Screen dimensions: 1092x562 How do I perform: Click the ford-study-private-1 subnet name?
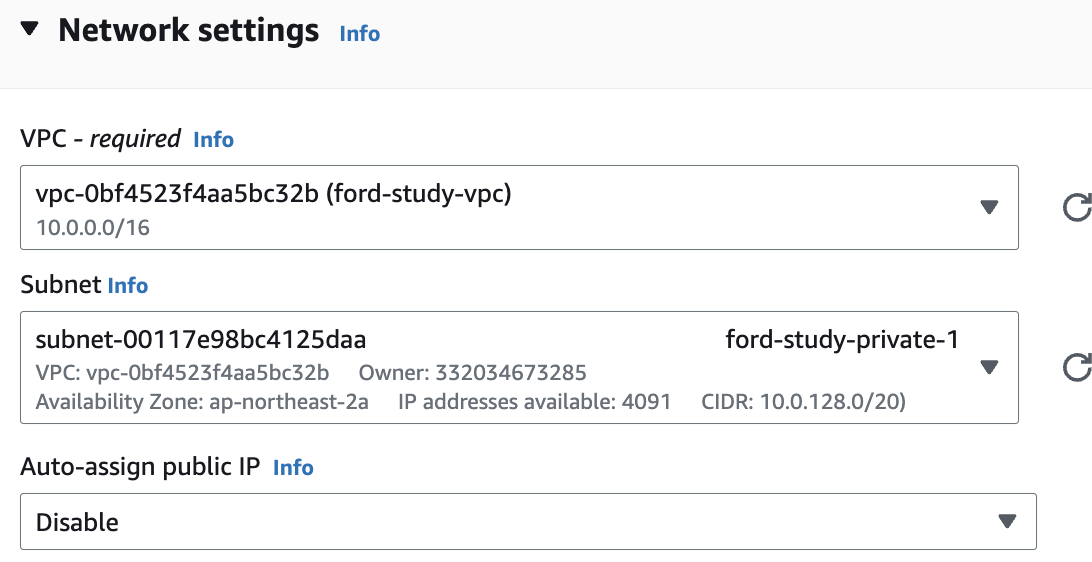tap(842, 340)
